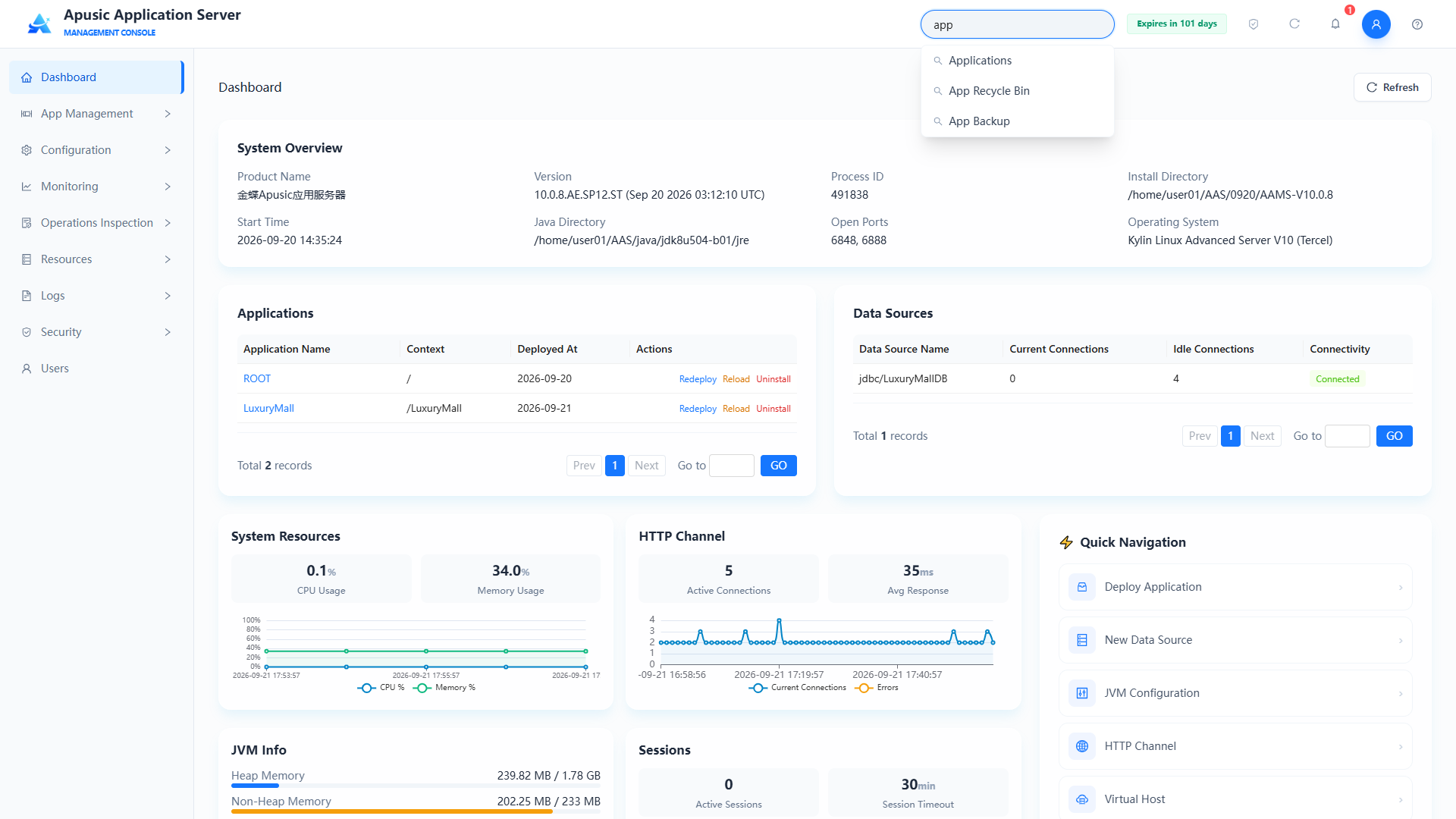Expand the Resources sidebar chevron
1456x819 pixels.
(x=168, y=259)
